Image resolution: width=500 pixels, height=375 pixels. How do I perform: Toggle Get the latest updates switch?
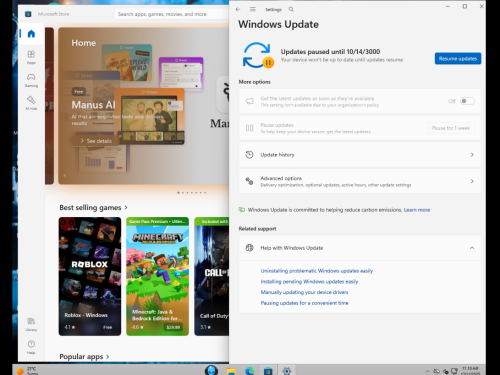467,101
